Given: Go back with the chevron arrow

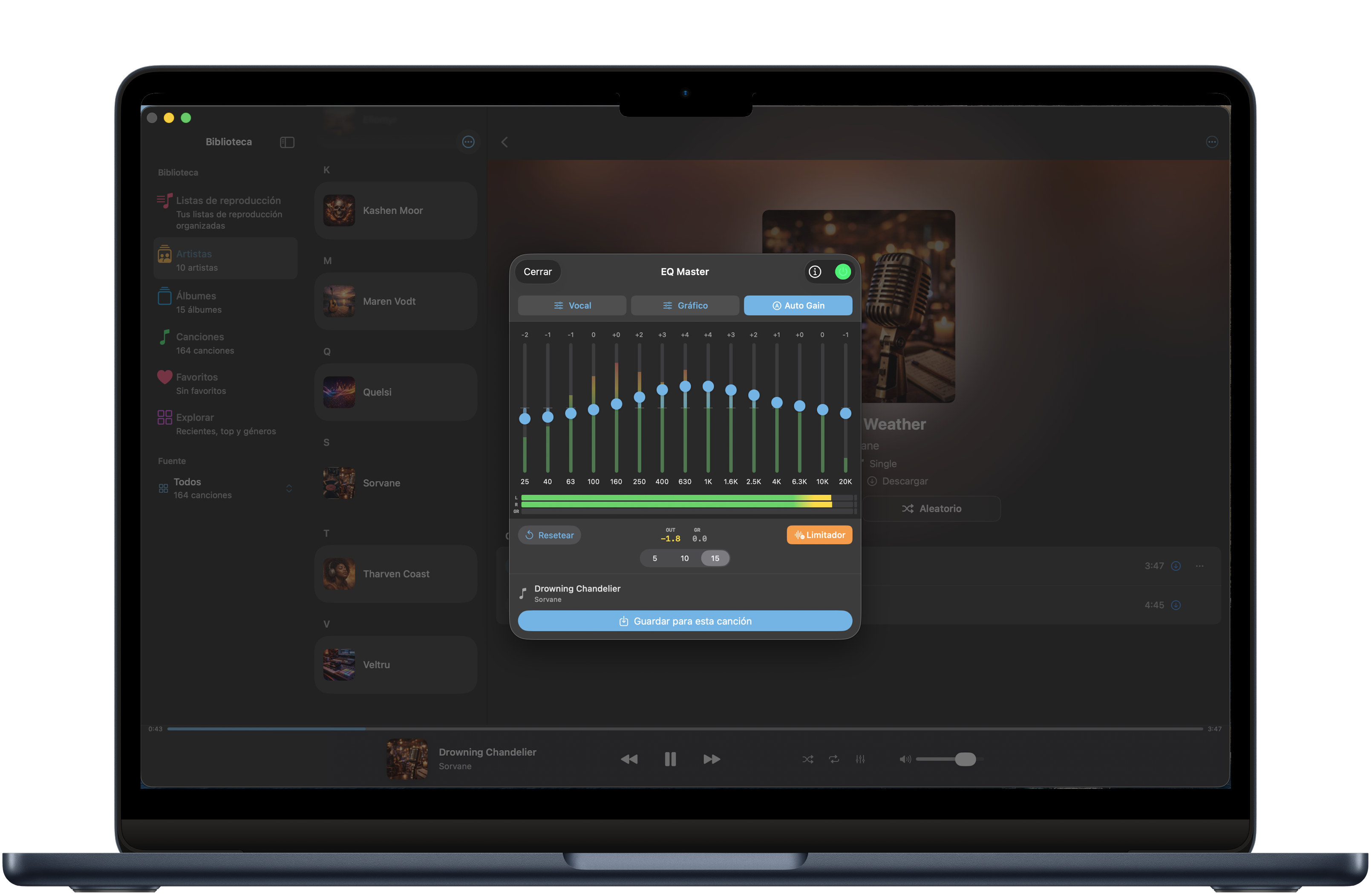Looking at the screenshot, I should (x=504, y=142).
